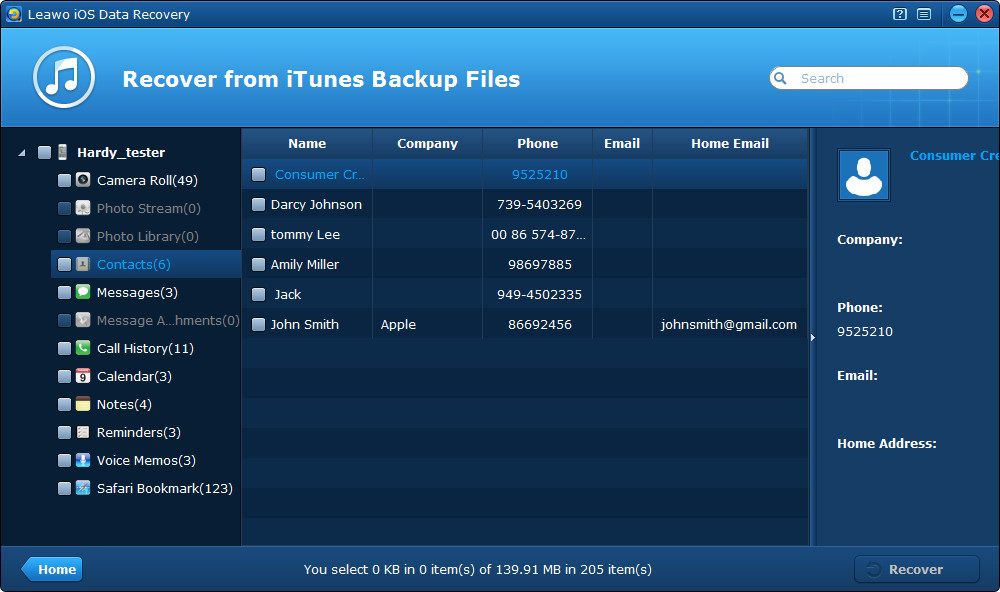Click the contact avatar picture
Viewport: 1000px width, 592px height.
coord(864,175)
